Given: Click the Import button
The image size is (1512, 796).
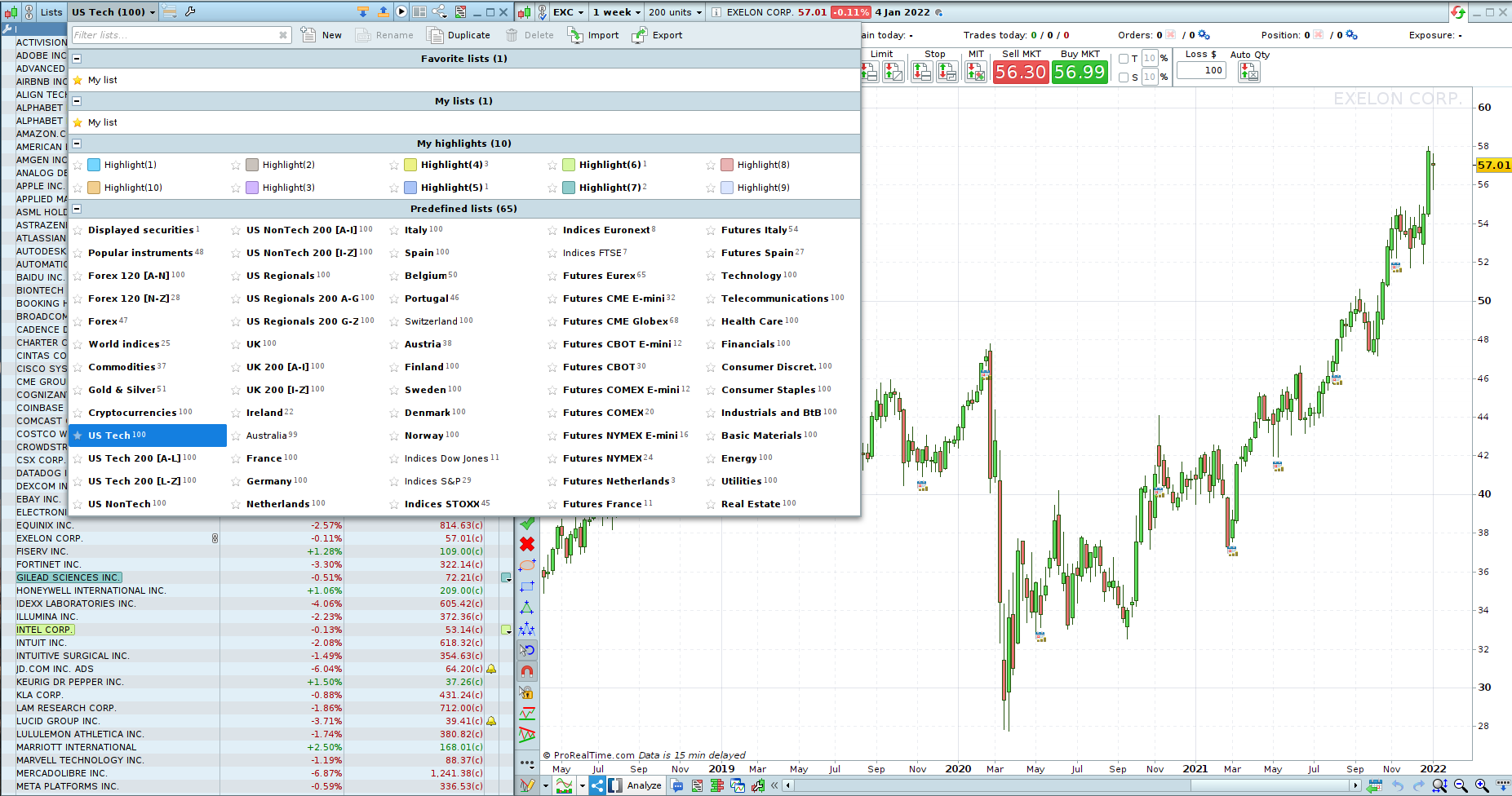Looking at the screenshot, I should tap(593, 35).
